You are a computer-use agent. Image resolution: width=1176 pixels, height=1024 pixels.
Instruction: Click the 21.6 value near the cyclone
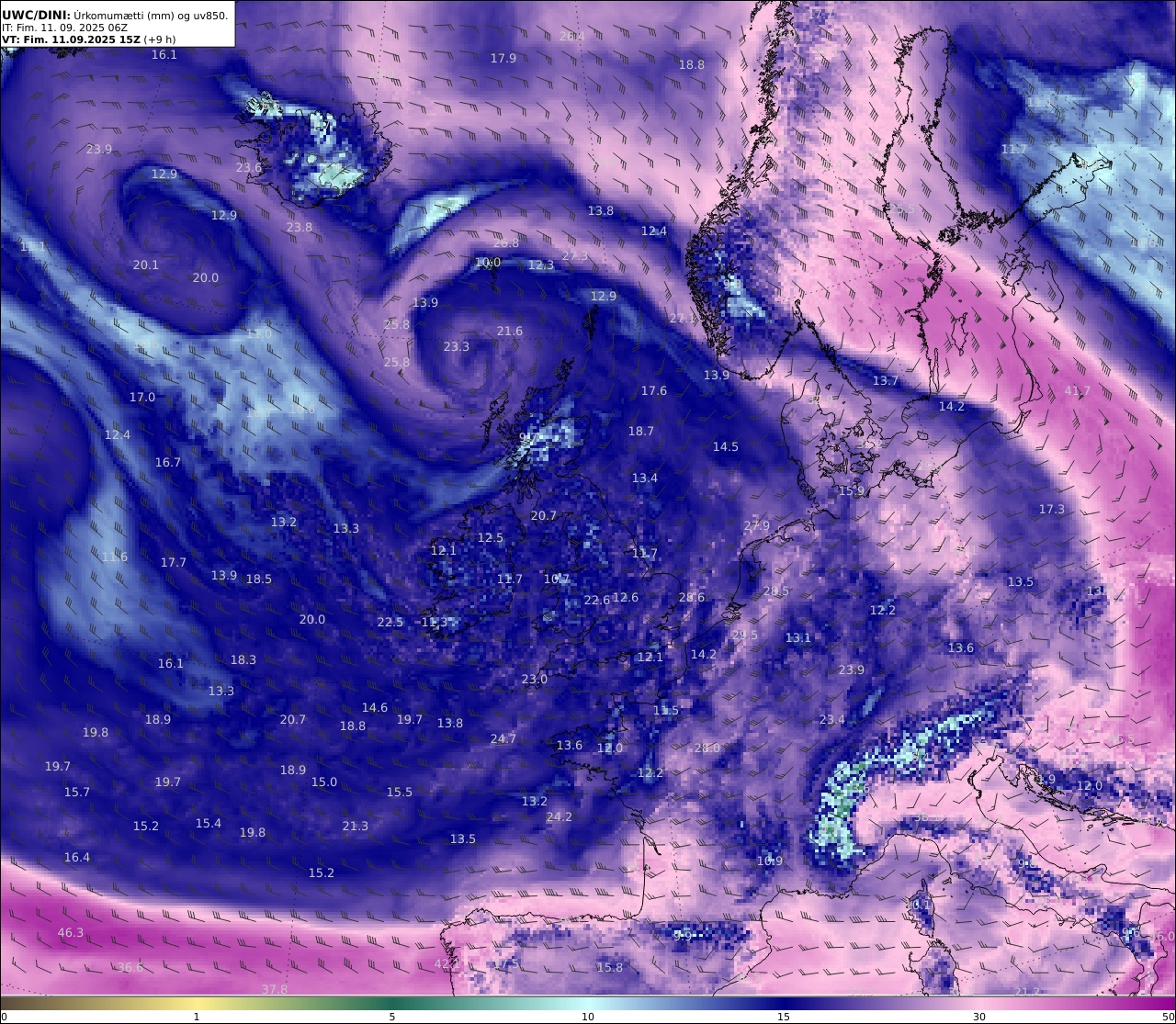click(509, 331)
